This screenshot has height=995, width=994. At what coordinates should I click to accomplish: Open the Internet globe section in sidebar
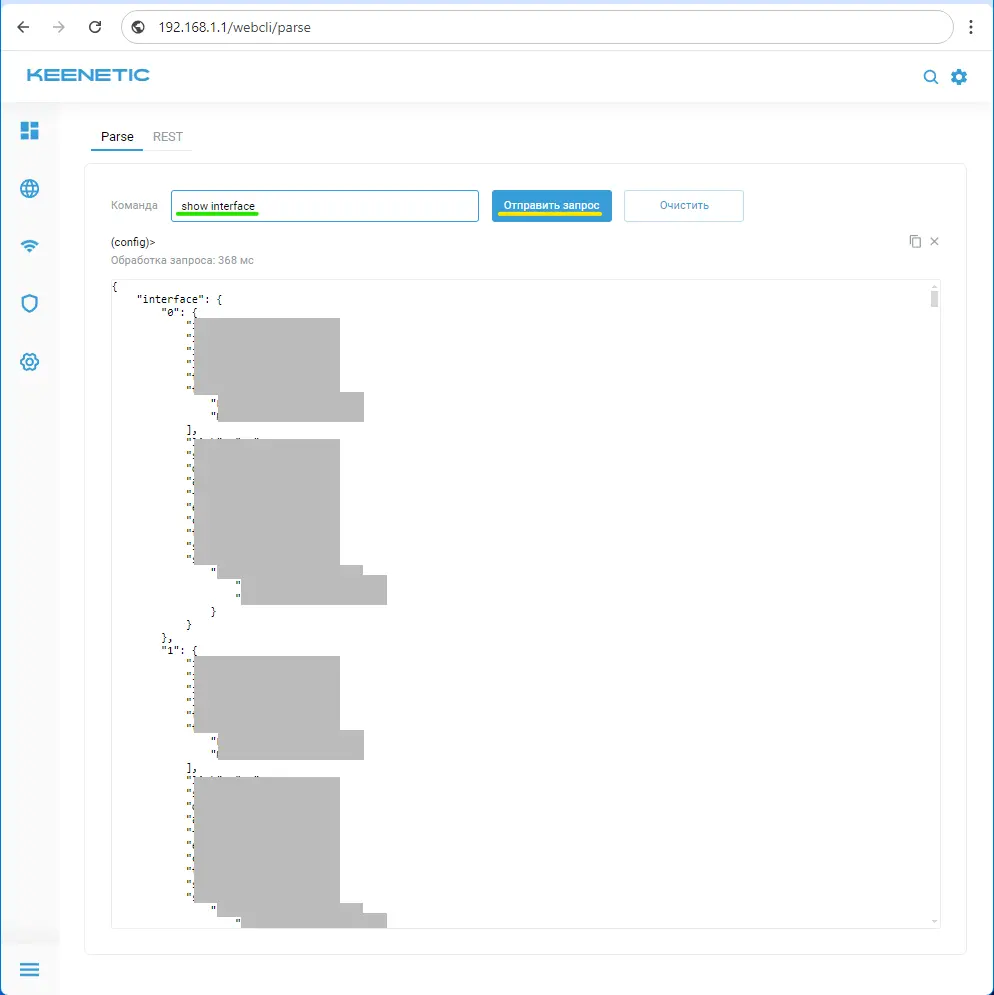click(30, 188)
